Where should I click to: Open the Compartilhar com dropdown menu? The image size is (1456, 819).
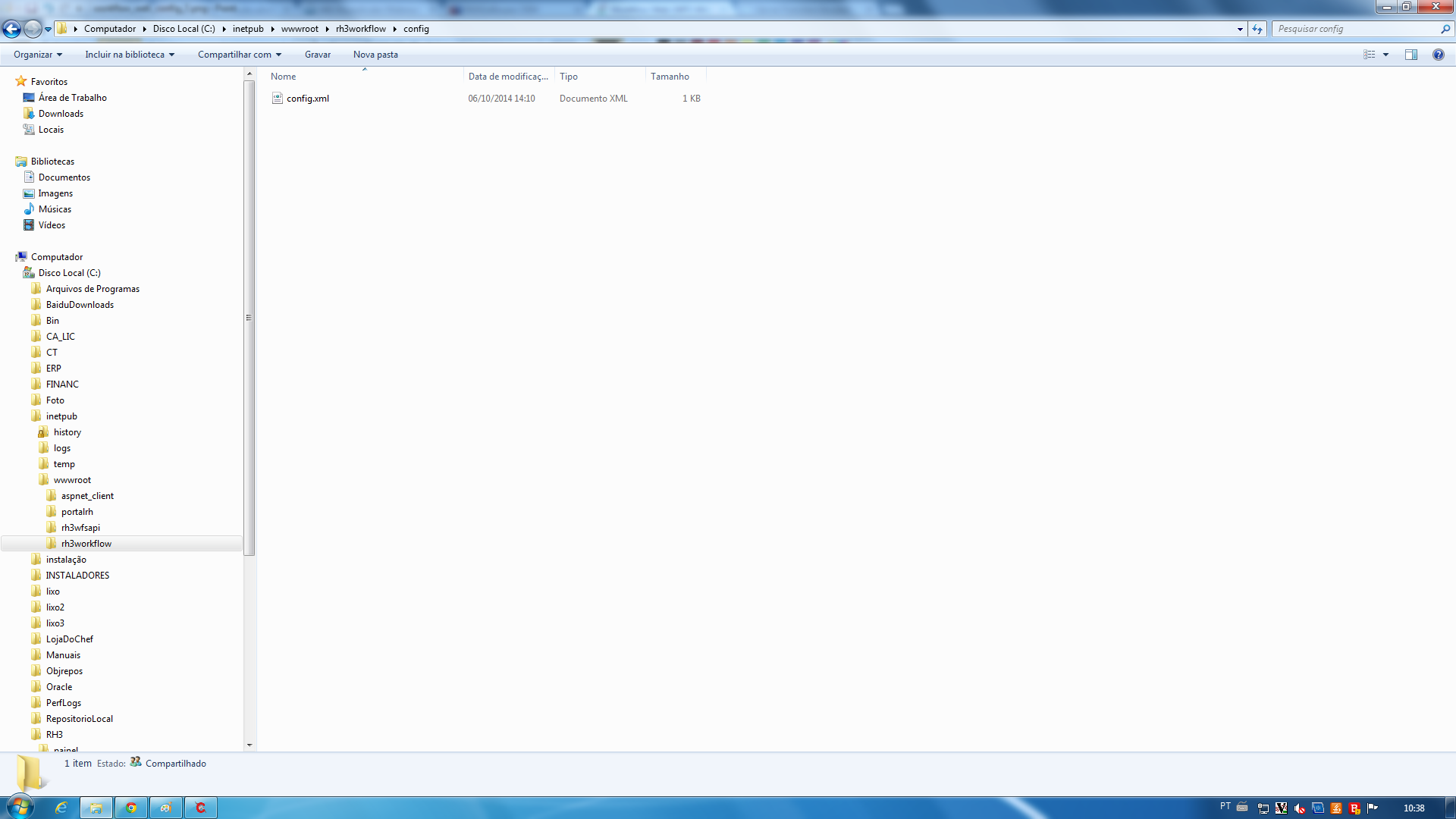tap(239, 55)
